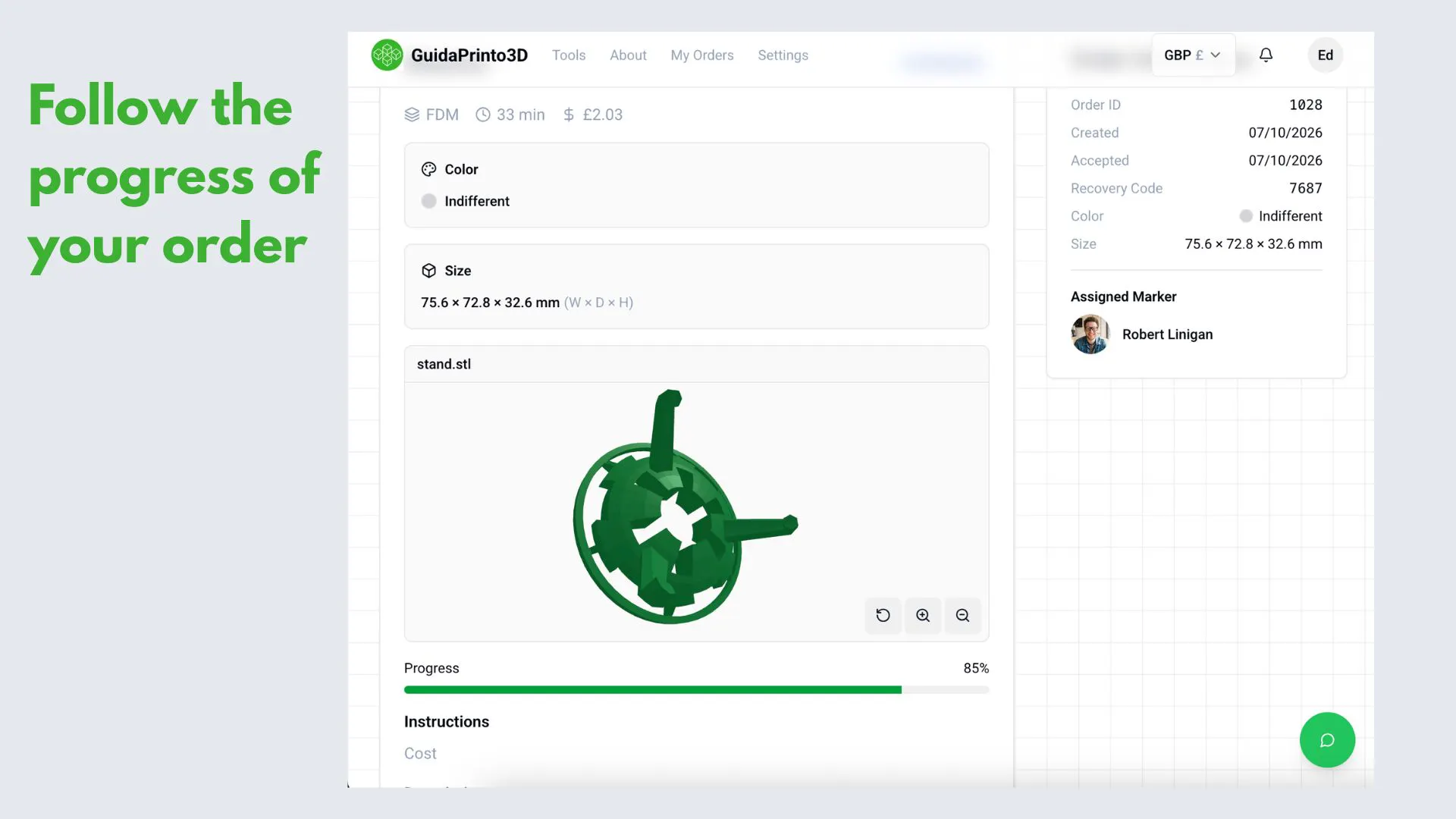Viewport: 1456px width, 819px height.
Task: Open the notifications bell
Action: (x=1266, y=55)
